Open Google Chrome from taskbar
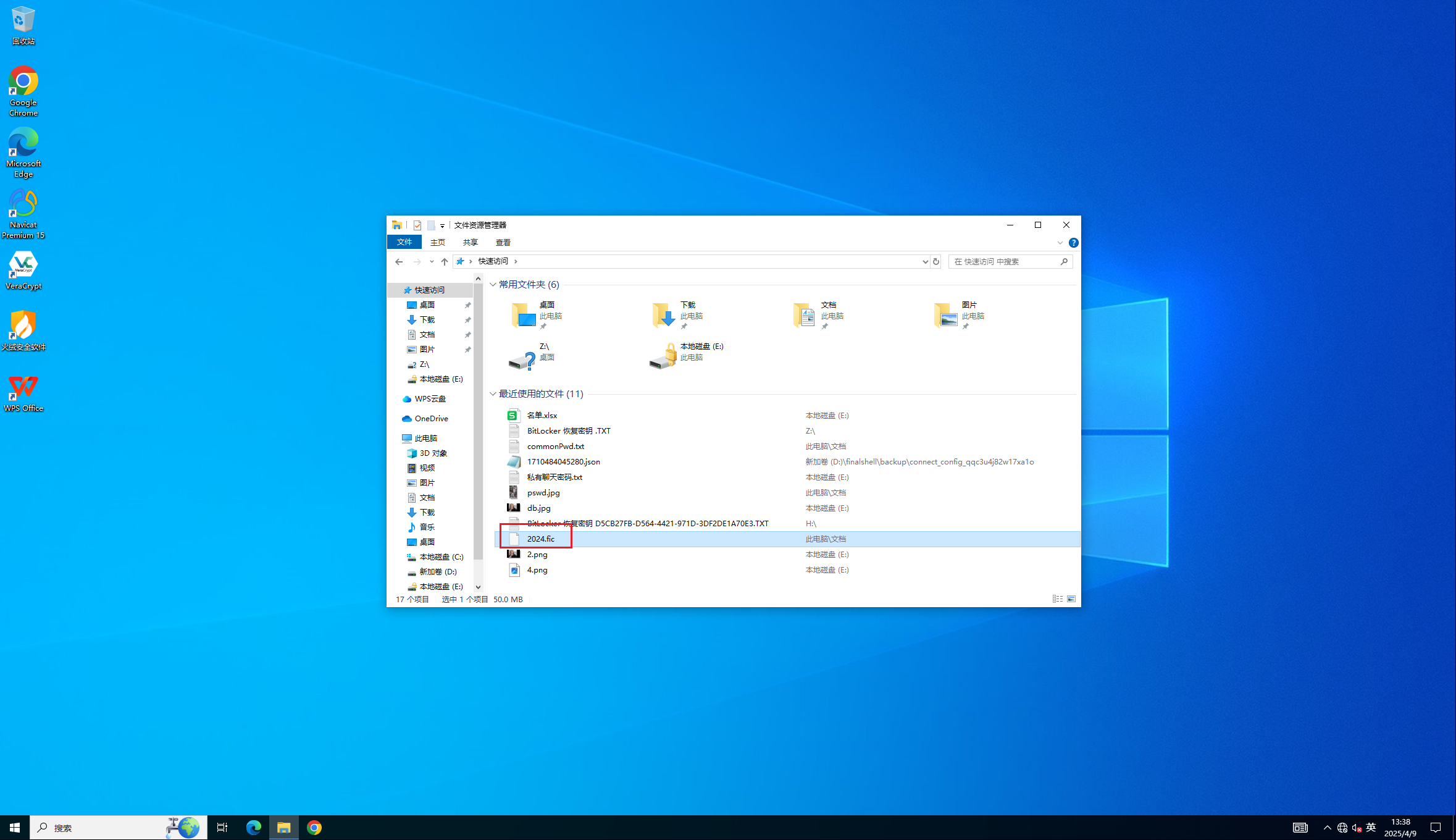This screenshot has width=1456, height=840. pos(314,828)
